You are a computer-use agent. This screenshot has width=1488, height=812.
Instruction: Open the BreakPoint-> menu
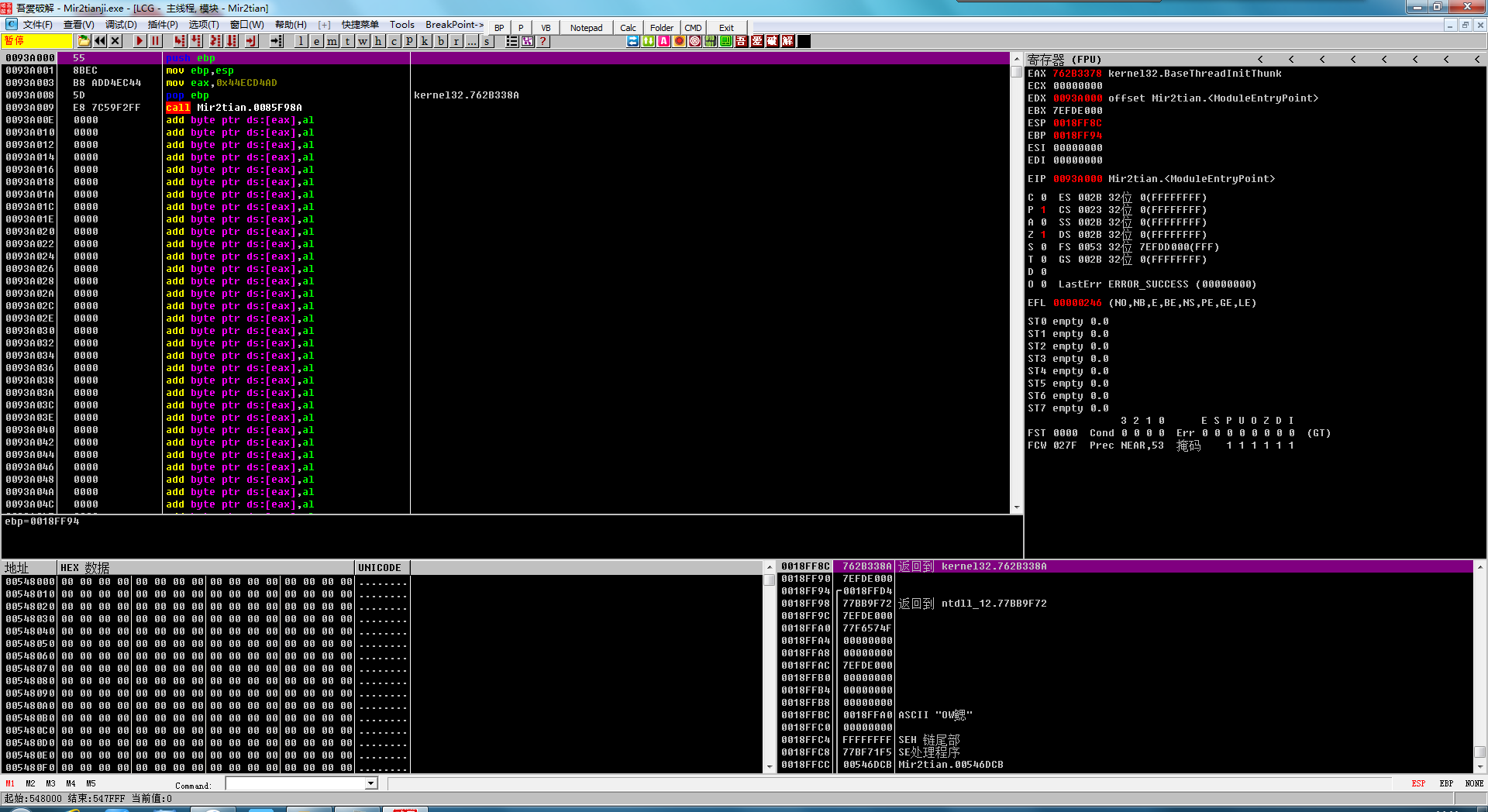[x=454, y=25]
